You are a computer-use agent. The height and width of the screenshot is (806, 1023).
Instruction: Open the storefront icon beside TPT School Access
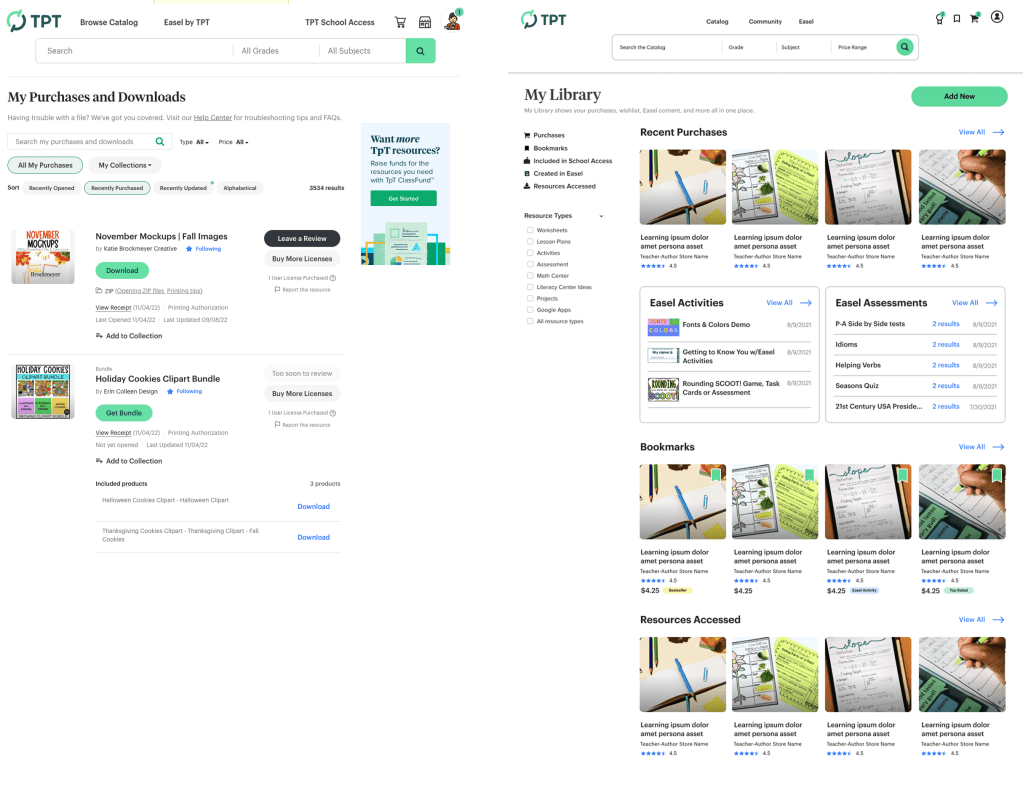(x=425, y=22)
